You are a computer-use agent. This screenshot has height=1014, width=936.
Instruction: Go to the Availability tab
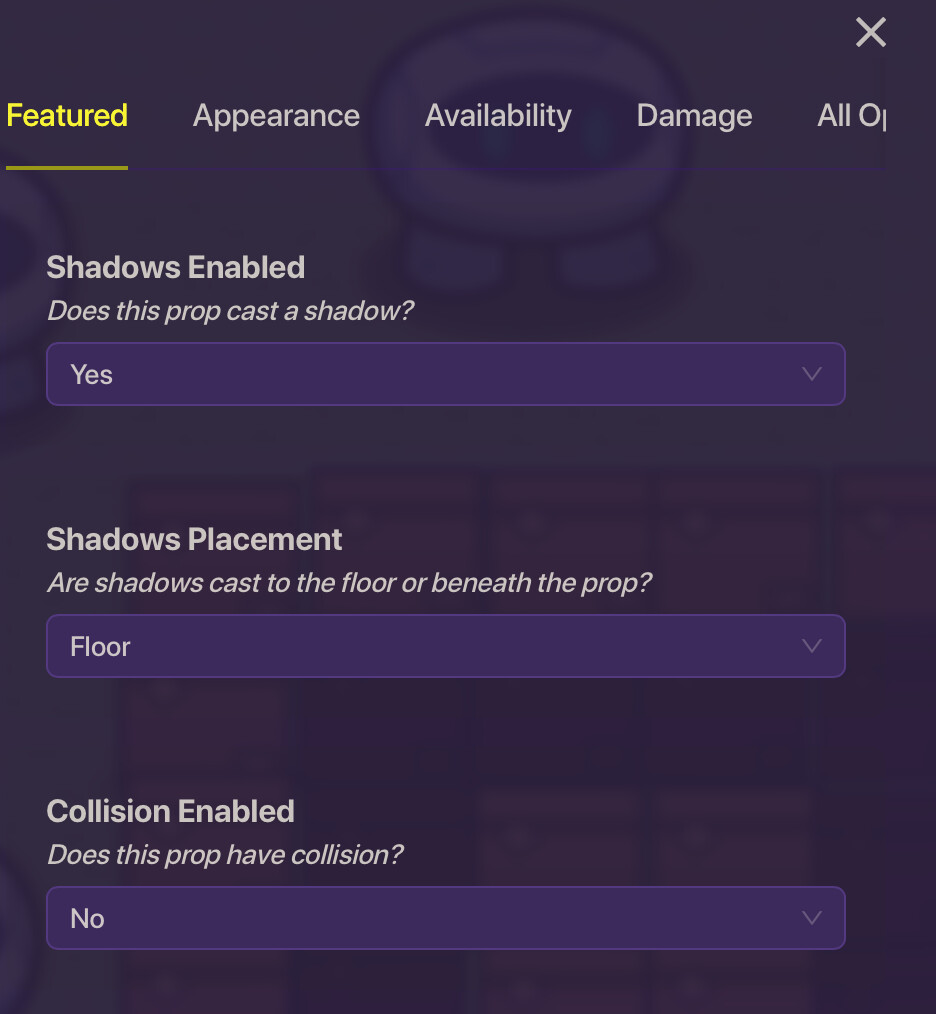tap(498, 116)
